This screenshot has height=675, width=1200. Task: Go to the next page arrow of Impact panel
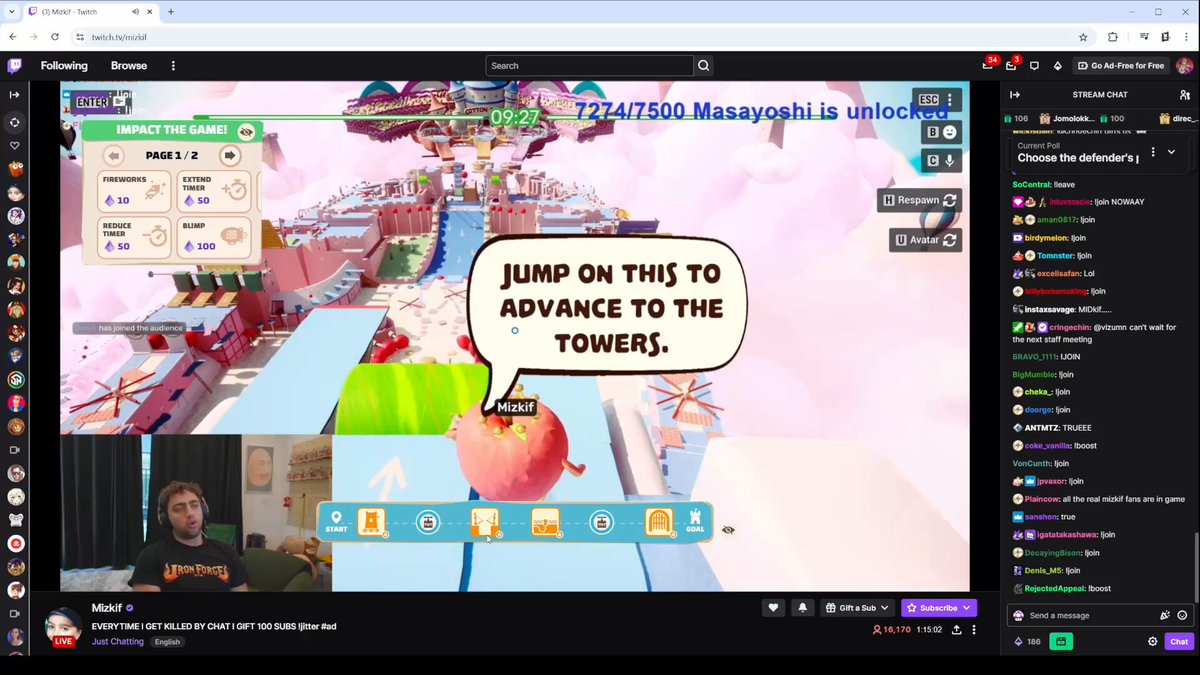click(230, 155)
